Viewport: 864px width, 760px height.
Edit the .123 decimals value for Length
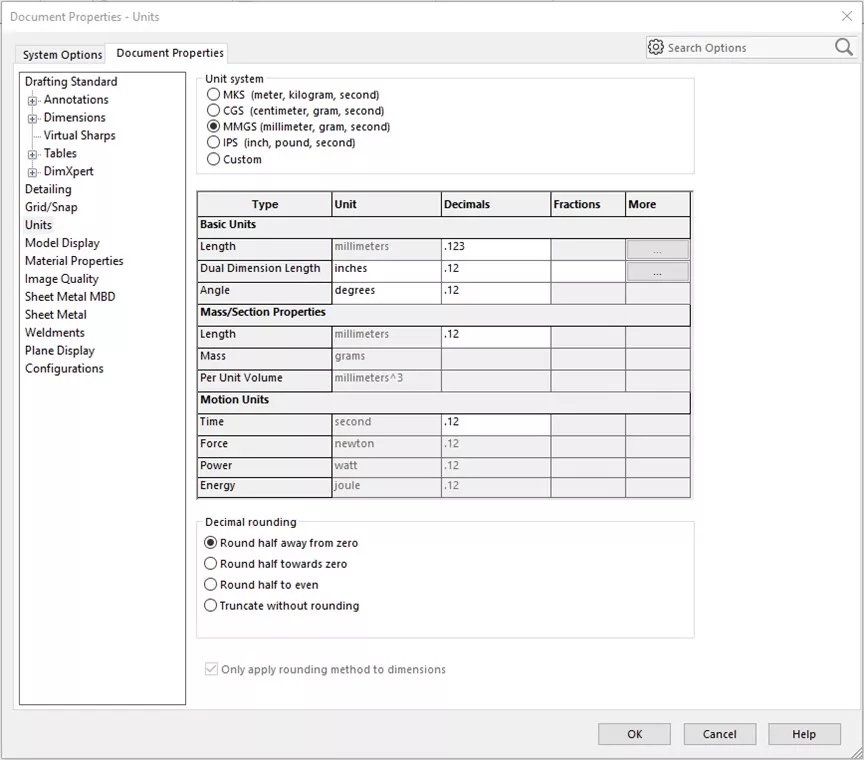point(493,247)
